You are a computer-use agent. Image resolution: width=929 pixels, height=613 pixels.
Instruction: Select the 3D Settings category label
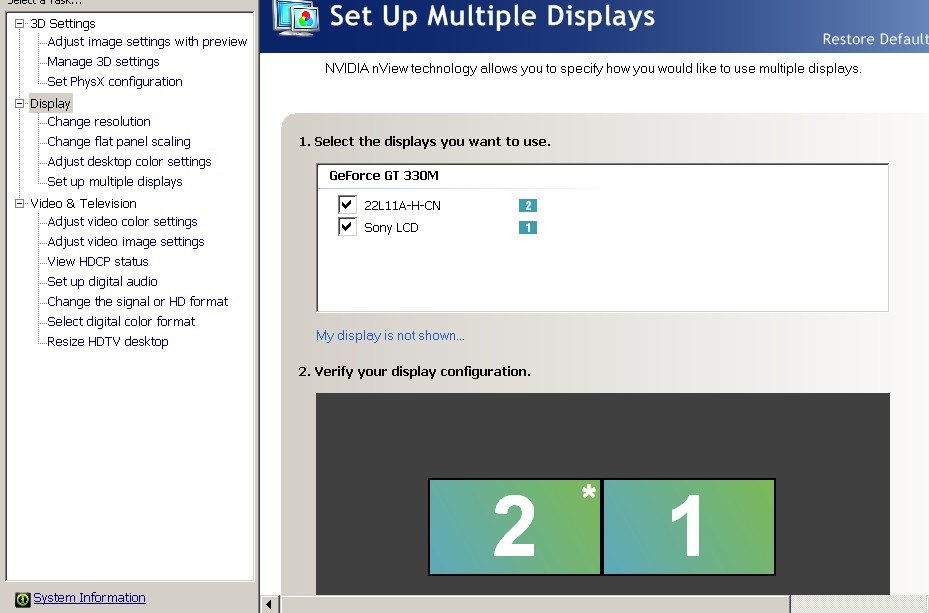pyautogui.click(x=63, y=24)
